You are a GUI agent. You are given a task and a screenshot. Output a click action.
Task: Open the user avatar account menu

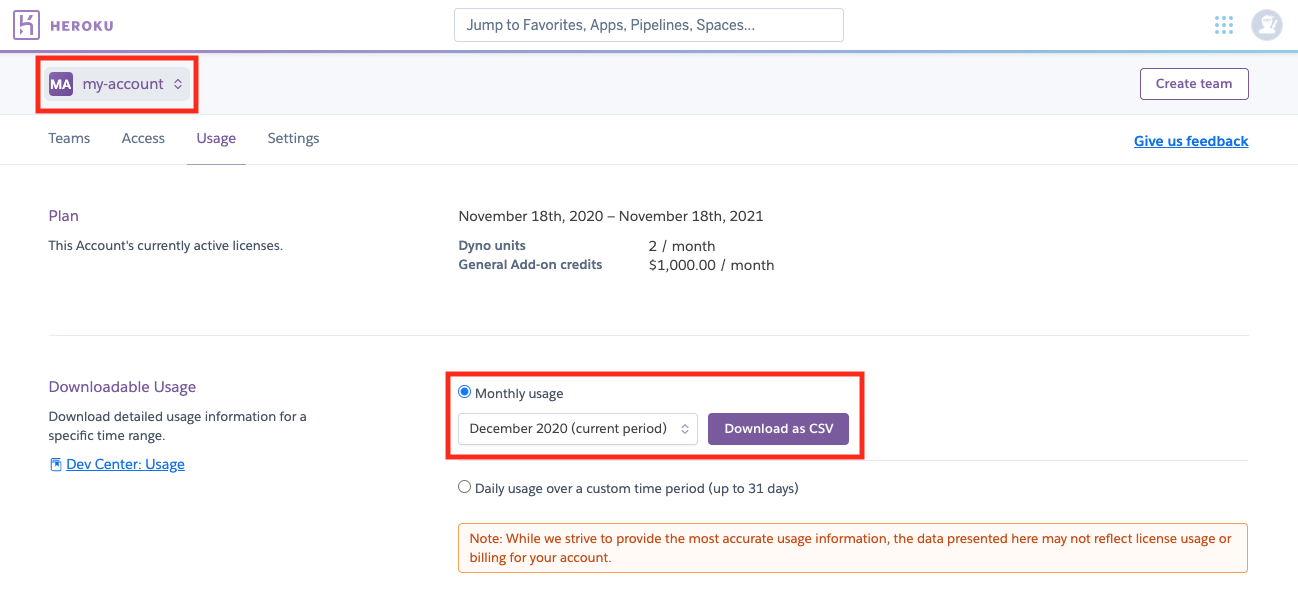1266,25
